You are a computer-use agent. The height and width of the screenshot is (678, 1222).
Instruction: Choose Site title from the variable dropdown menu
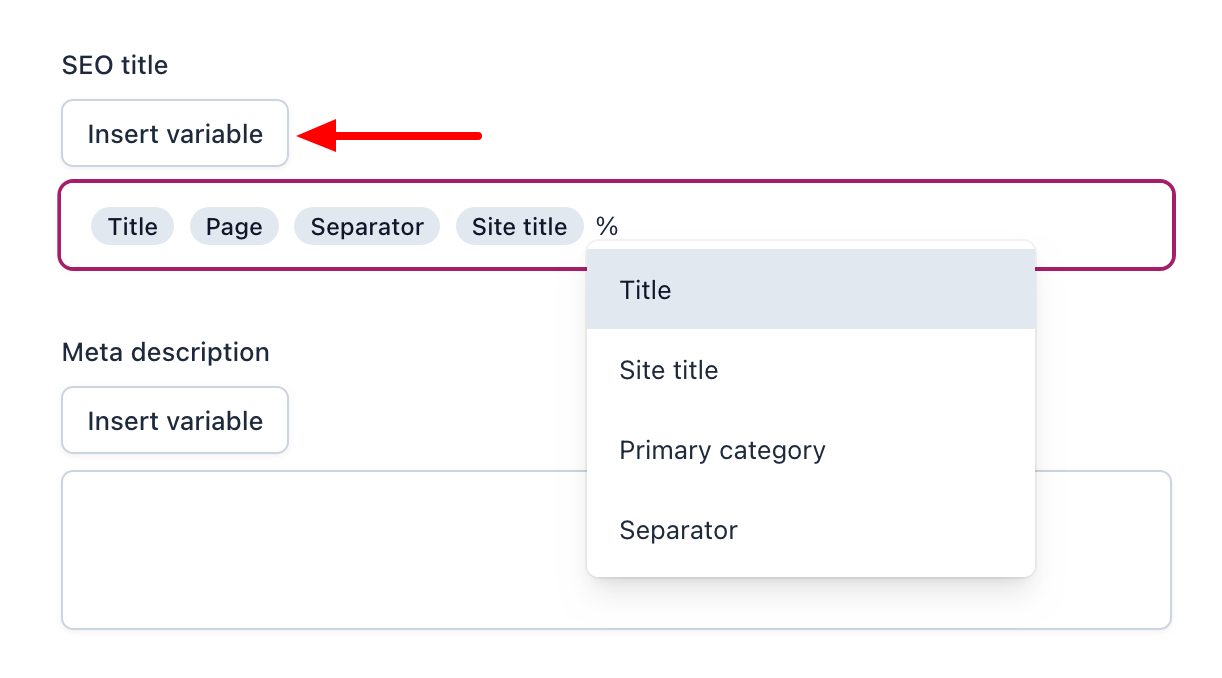coord(668,370)
